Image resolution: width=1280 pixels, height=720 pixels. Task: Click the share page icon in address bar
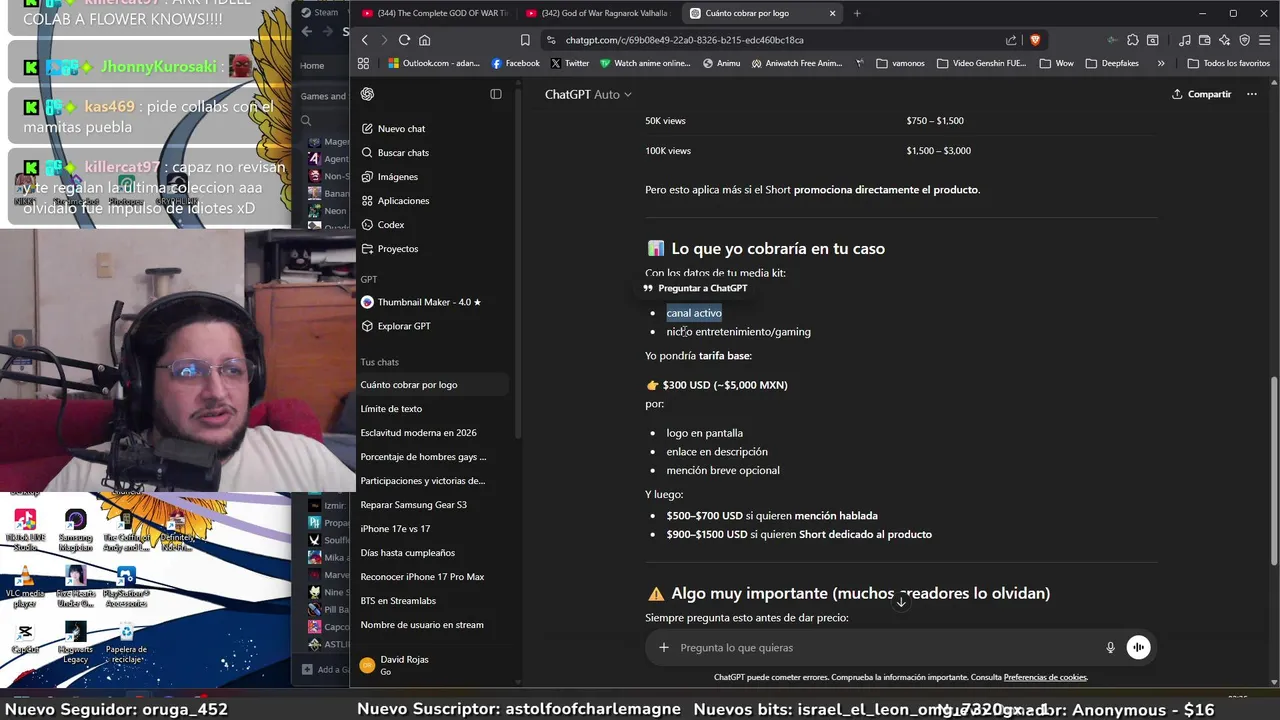coord(1011,40)
